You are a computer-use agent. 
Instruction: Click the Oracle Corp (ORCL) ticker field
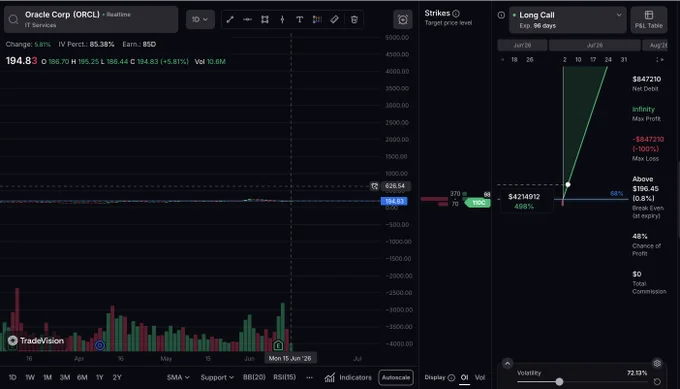tap(91, 20)
